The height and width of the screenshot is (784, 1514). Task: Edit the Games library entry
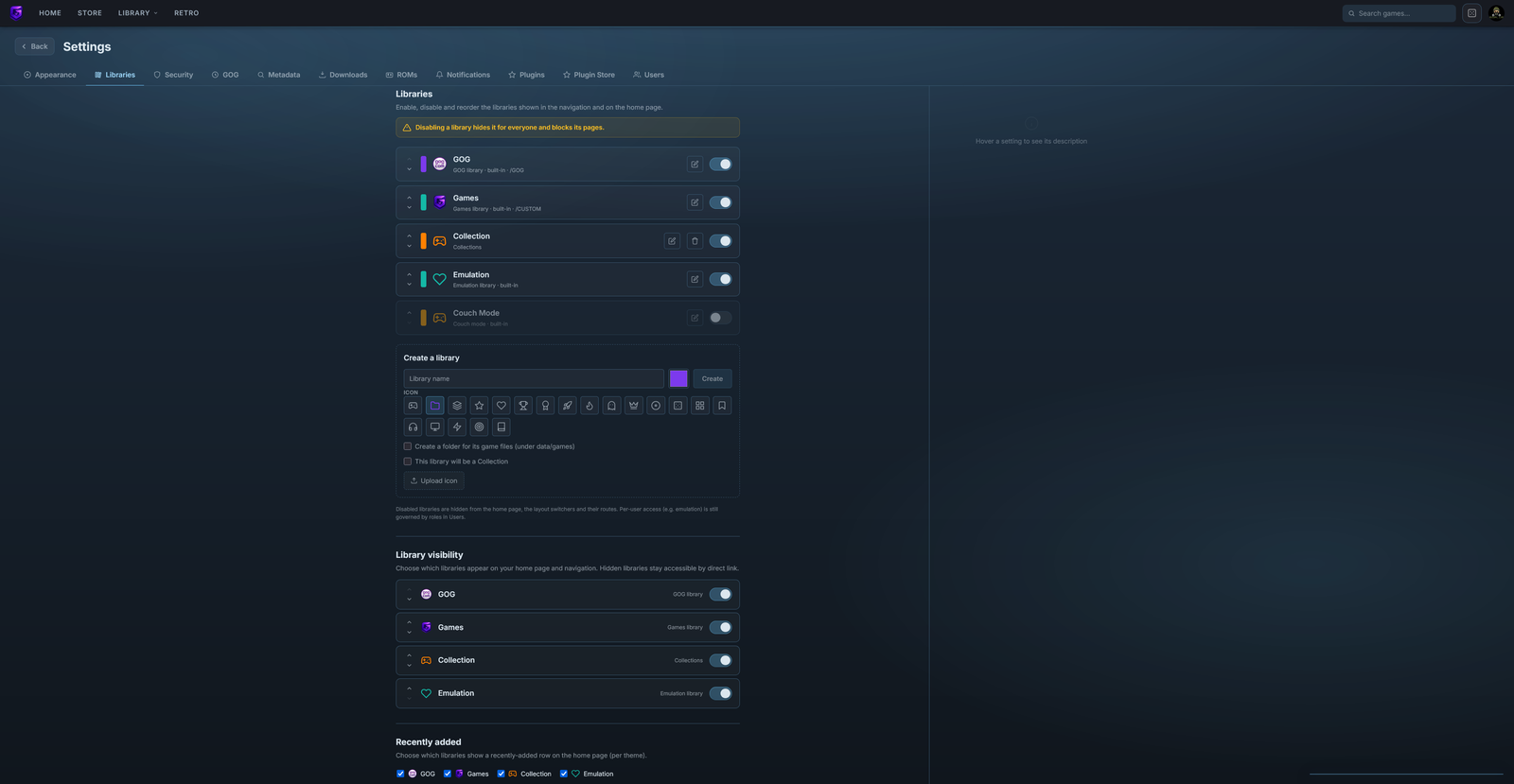coord(695,202)
